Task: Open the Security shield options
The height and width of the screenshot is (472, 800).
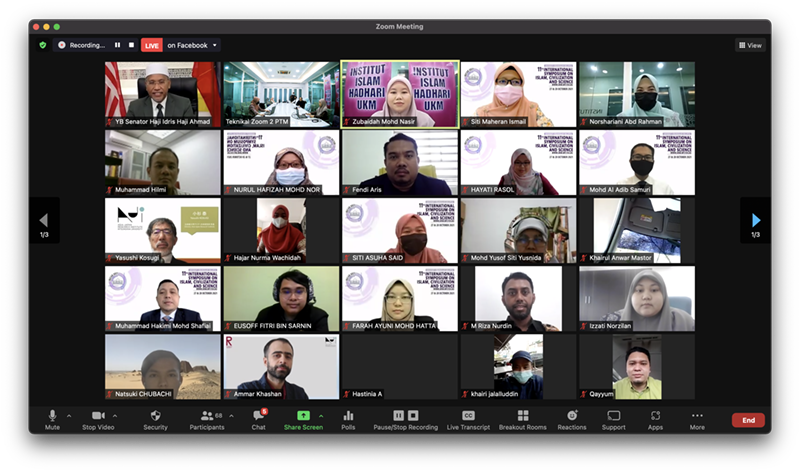Action: pos(155,416)
